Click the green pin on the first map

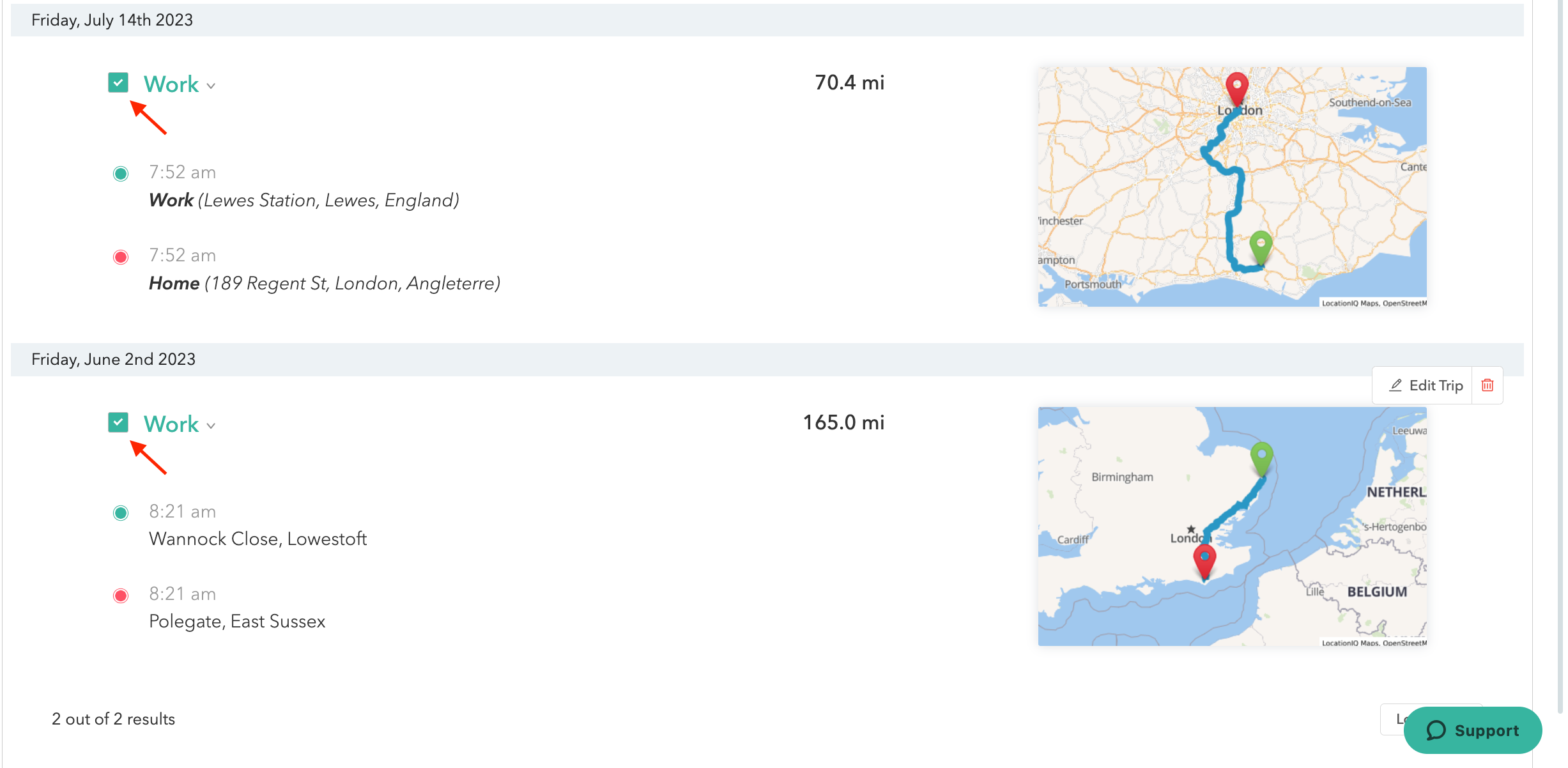[x=1261, y=247]
